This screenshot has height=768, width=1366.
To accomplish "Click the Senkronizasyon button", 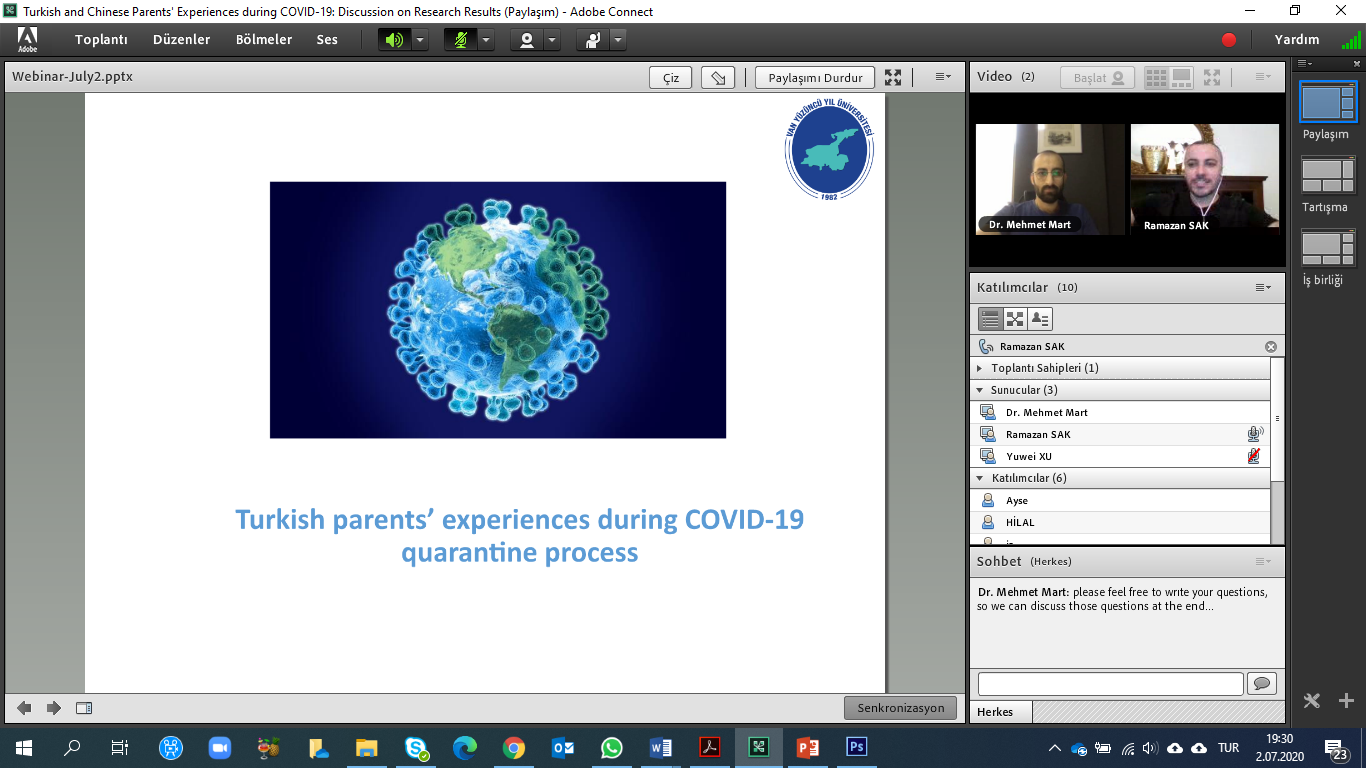I will [x=900, y=708].
